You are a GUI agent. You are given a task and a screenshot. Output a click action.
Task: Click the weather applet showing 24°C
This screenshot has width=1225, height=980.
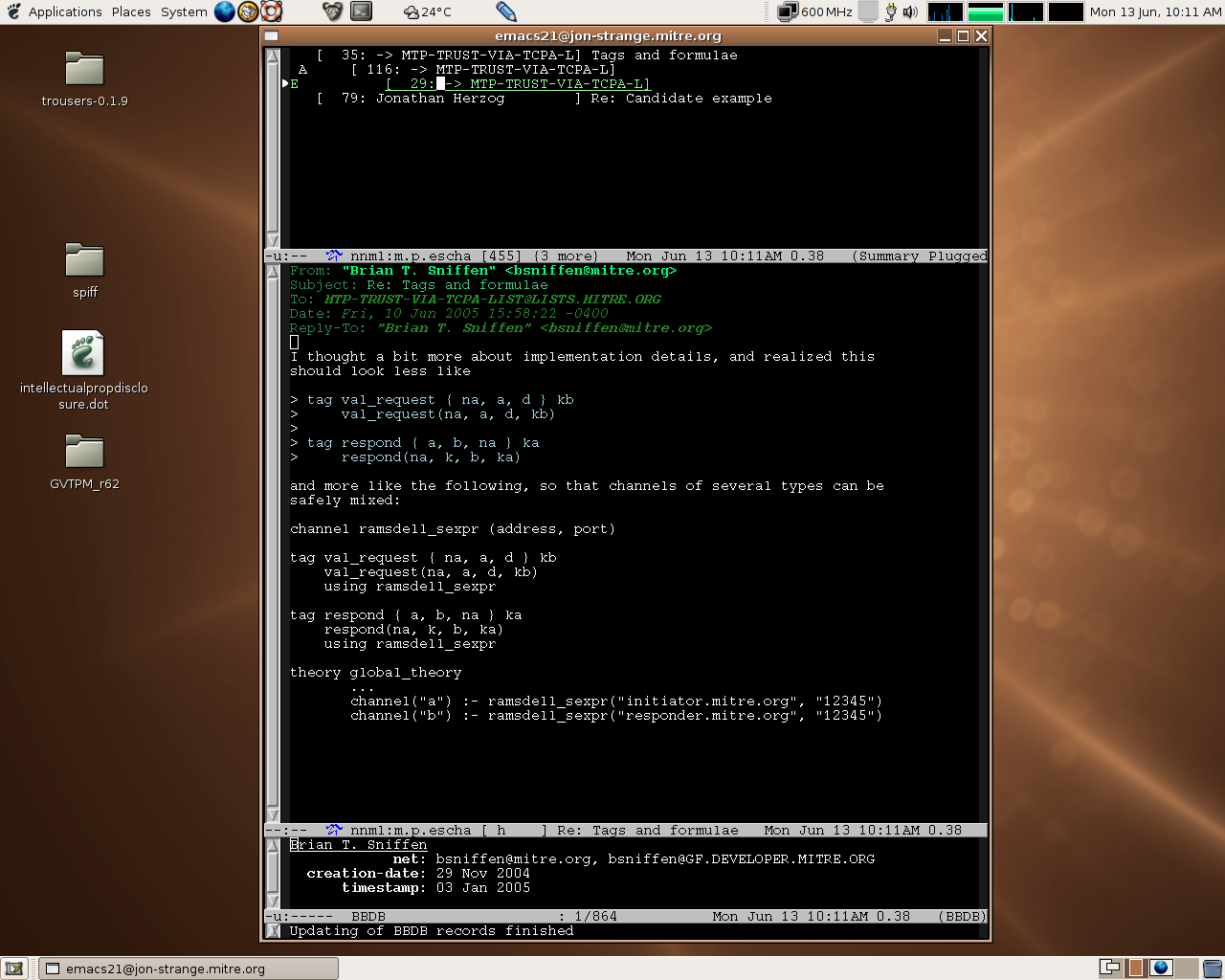tap(427, 11)
